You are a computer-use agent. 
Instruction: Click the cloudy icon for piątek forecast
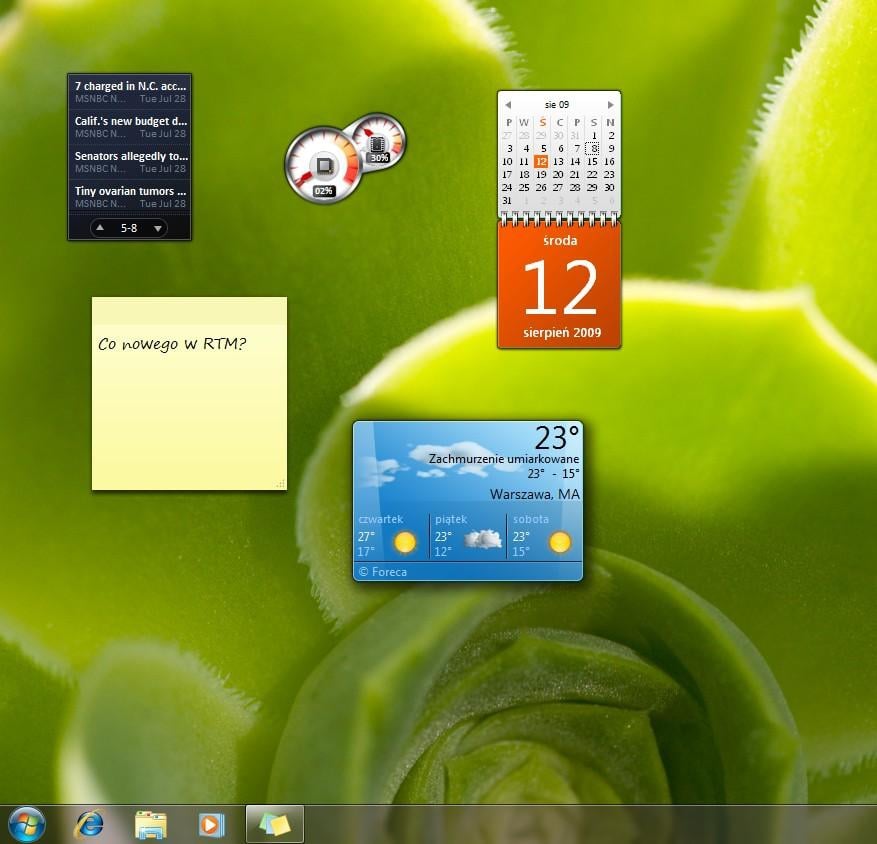[481, 540]
